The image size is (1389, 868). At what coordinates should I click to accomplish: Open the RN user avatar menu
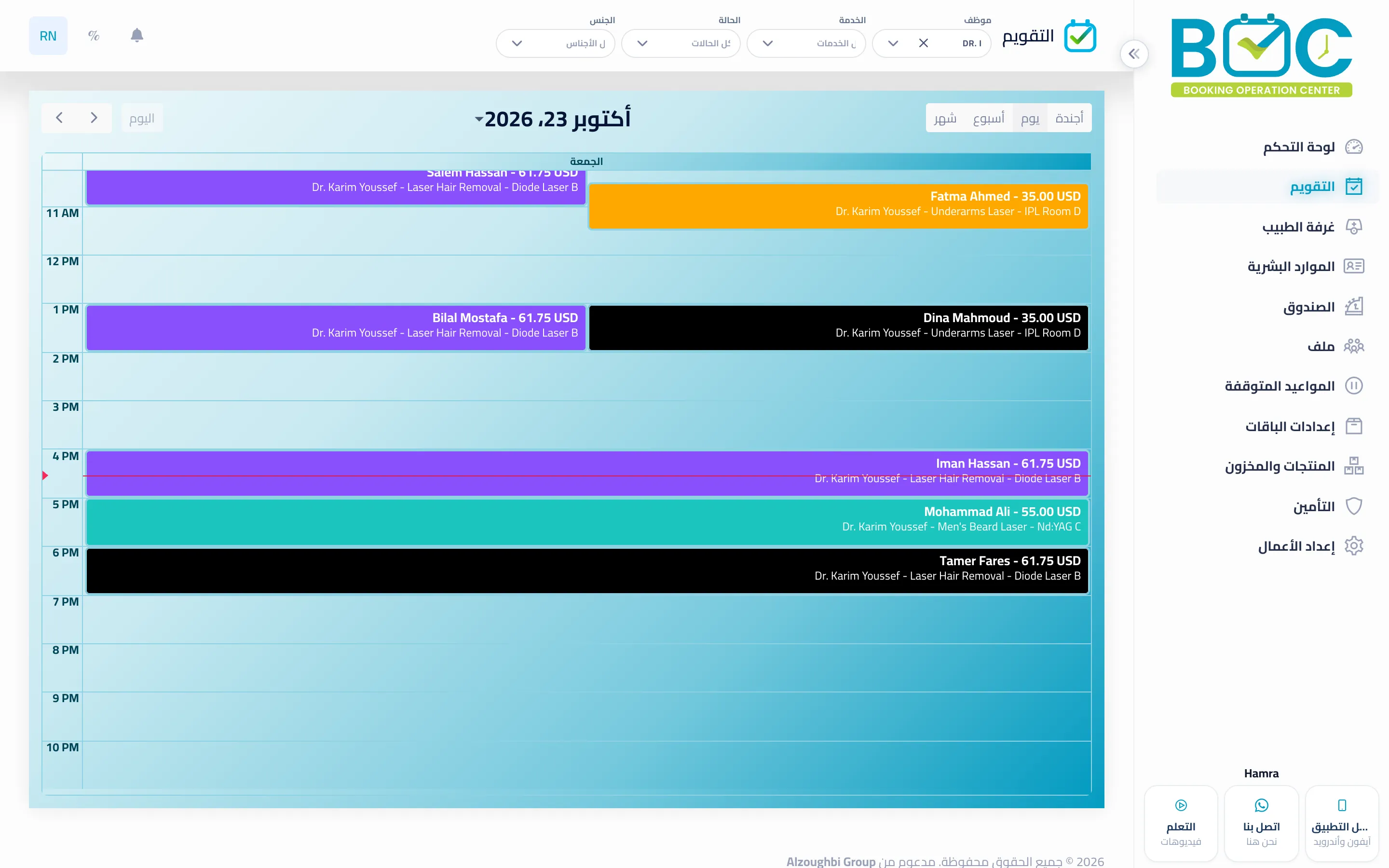click(x=48, y=36)
